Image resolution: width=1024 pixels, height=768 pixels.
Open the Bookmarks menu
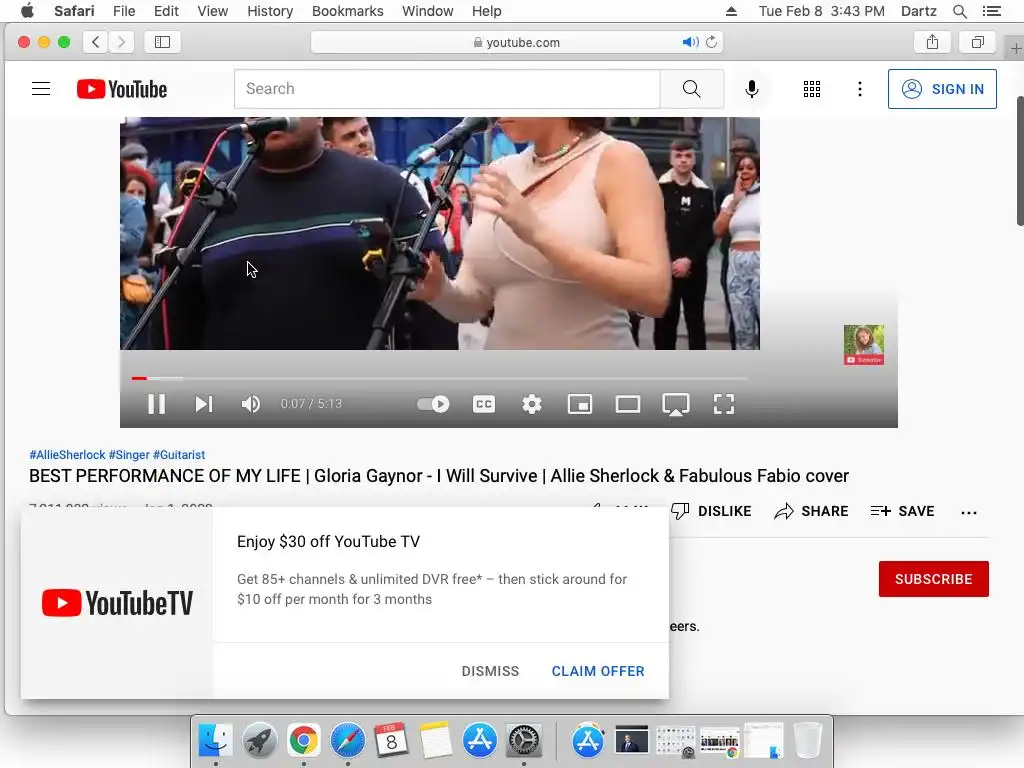pyautogui.click(x=347, y=11)
